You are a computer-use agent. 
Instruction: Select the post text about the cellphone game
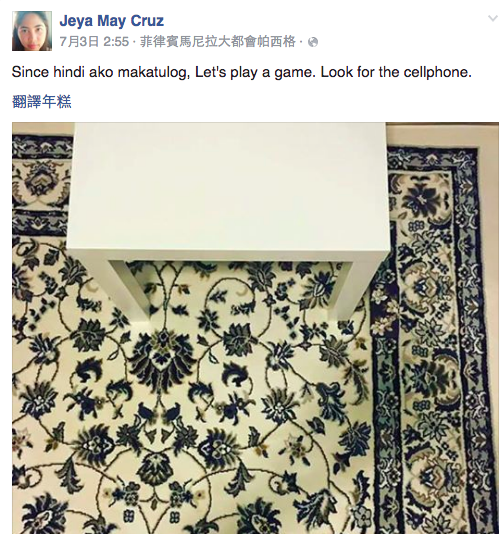(x=241, y=73)
